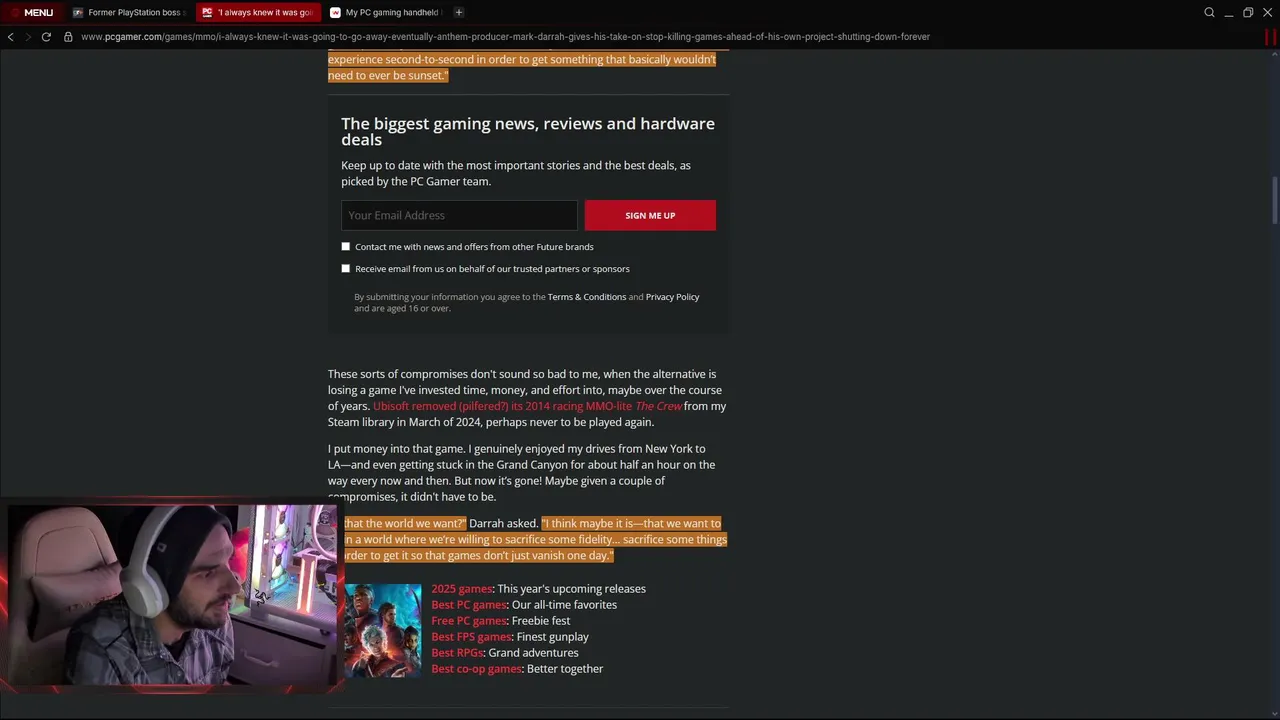Click the webcam overlay video
Screen dimensions: 1280x720
[x=170, y=596]
